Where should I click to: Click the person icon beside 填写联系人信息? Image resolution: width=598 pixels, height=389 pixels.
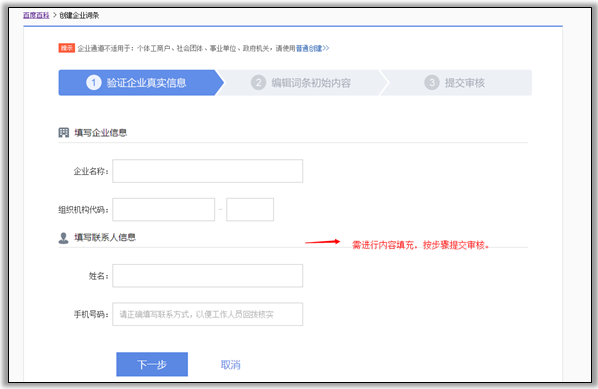(64, 238)
